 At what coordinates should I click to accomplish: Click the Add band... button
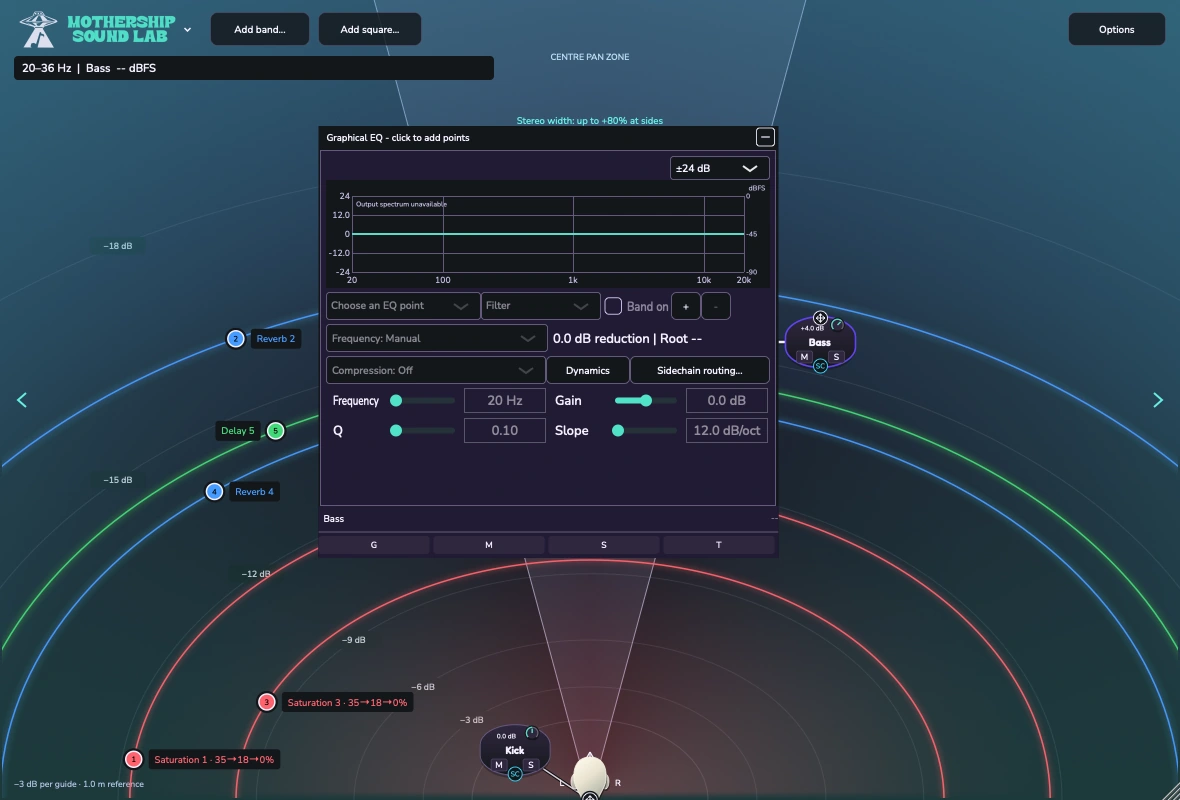coord(260,29)
